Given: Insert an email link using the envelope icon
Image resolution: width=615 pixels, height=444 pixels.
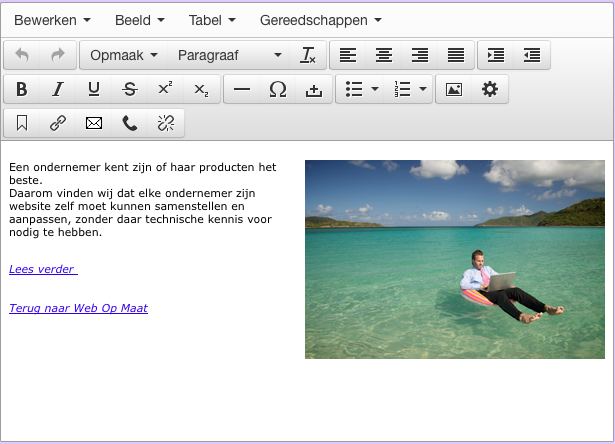Looking at the screenshot, I should coord(94,123).
